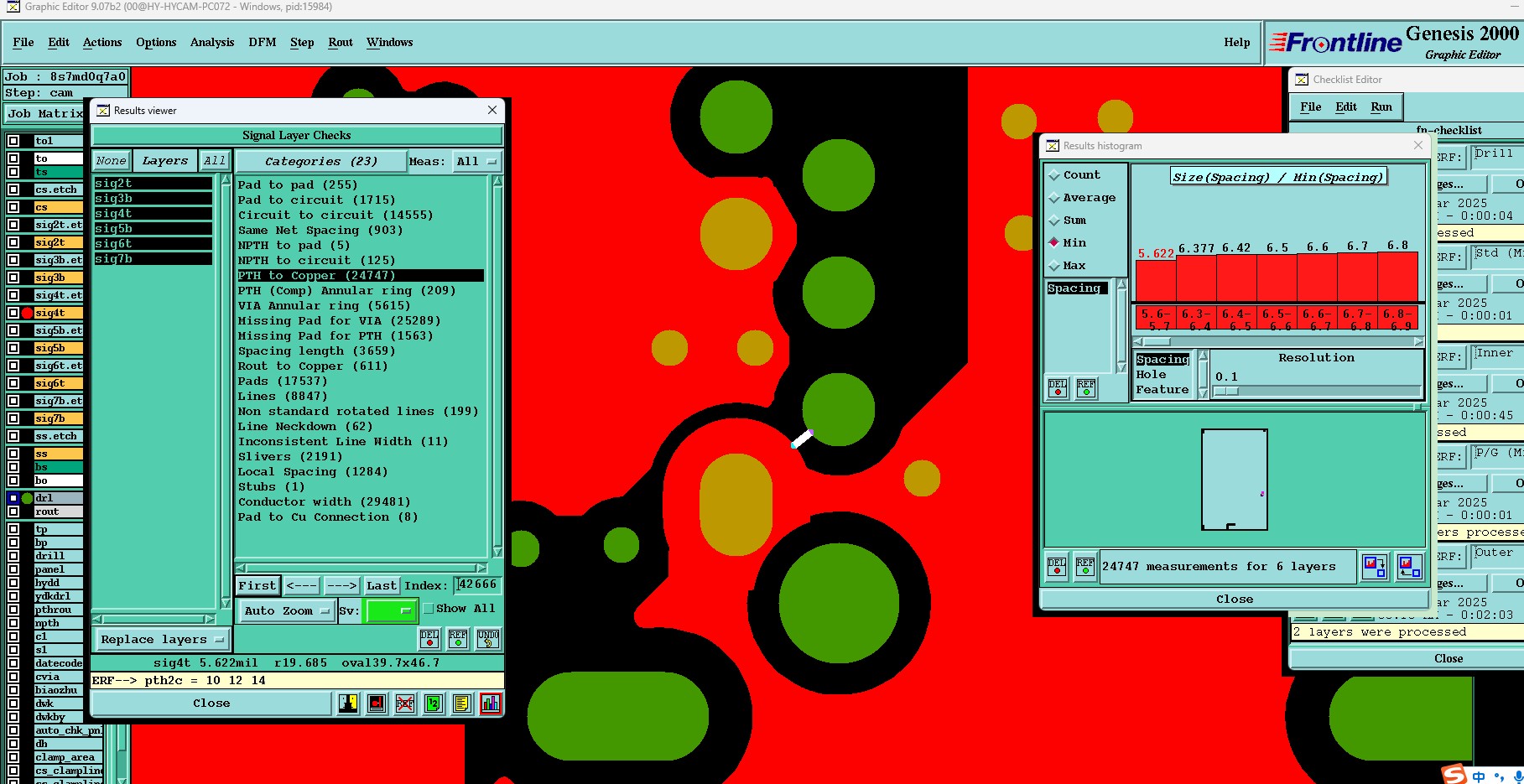The height and width of the screenshot is (784, 1524).
Task: Open the Actions menu
Action: pyautogui.click(x=102, y=42)
